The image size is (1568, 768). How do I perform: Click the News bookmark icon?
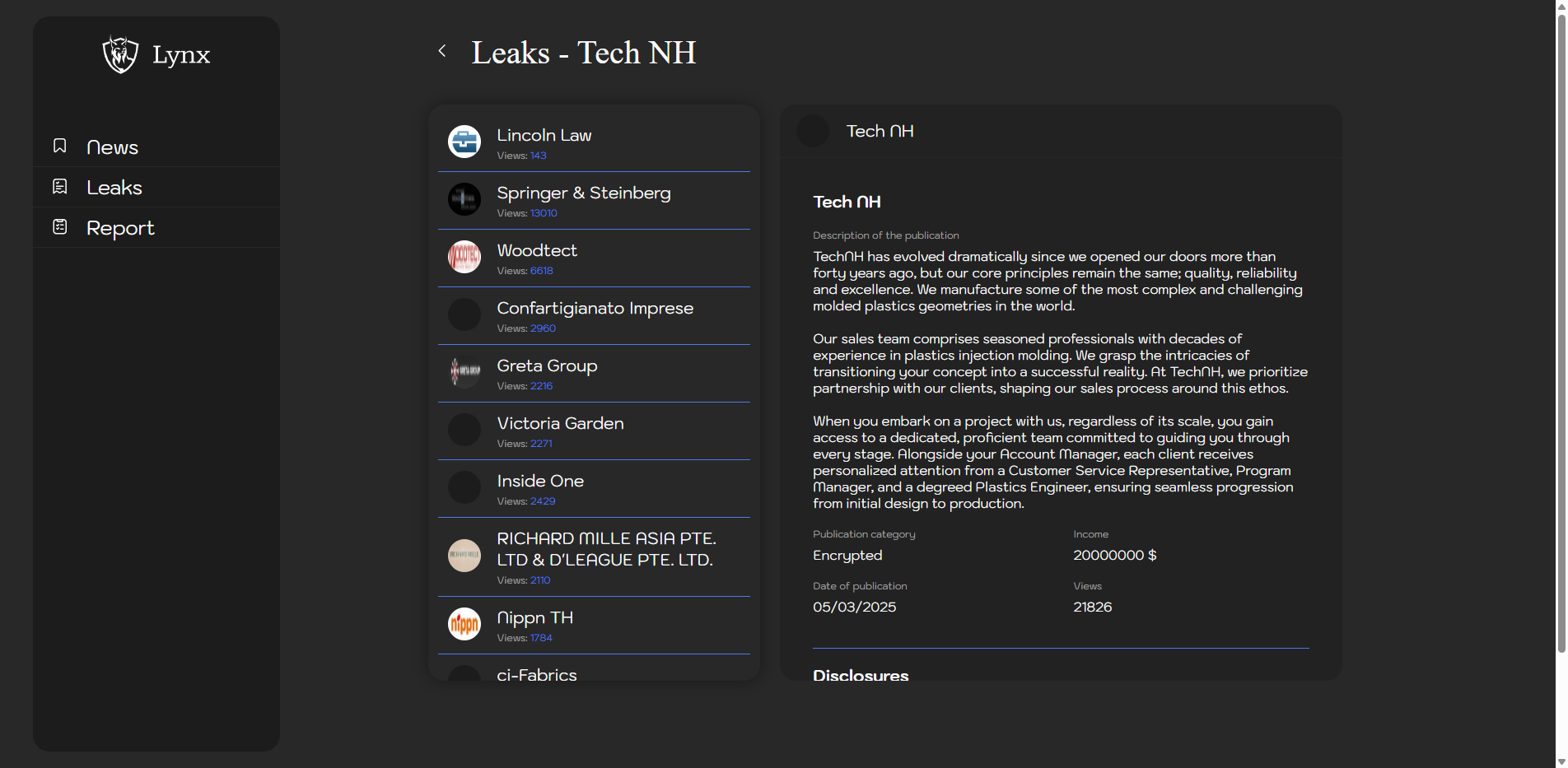click(x=59, y=146)
